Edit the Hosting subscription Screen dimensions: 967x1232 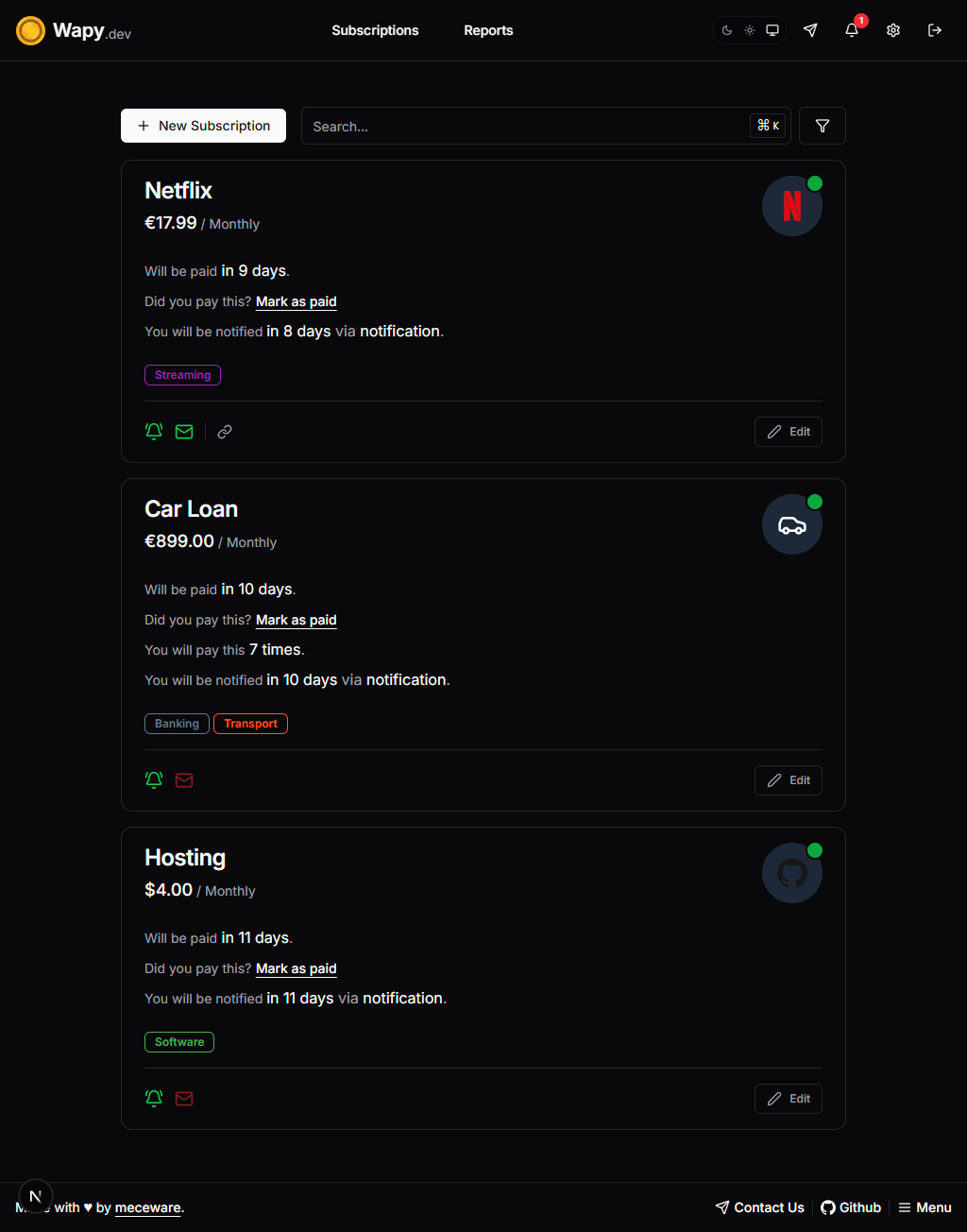(789, 1099)
